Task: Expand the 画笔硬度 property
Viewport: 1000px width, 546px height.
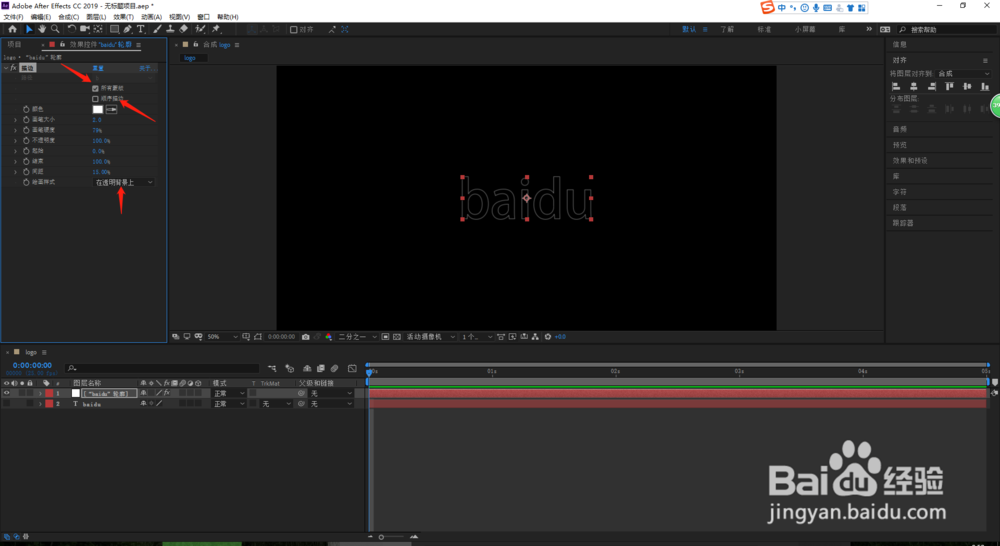Action: click(16, 130)
